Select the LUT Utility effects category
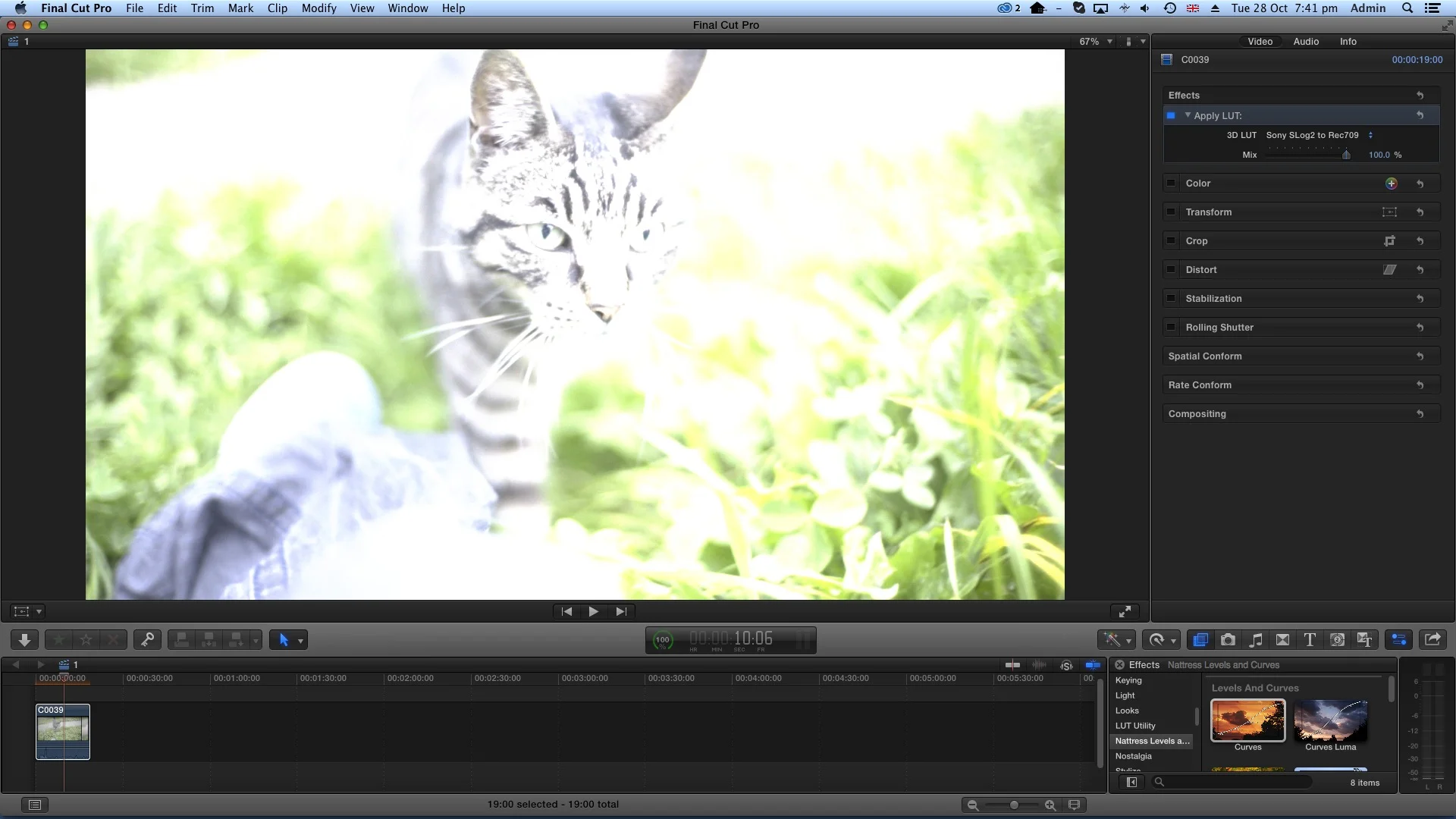1456x819 pixels. 1135,726
